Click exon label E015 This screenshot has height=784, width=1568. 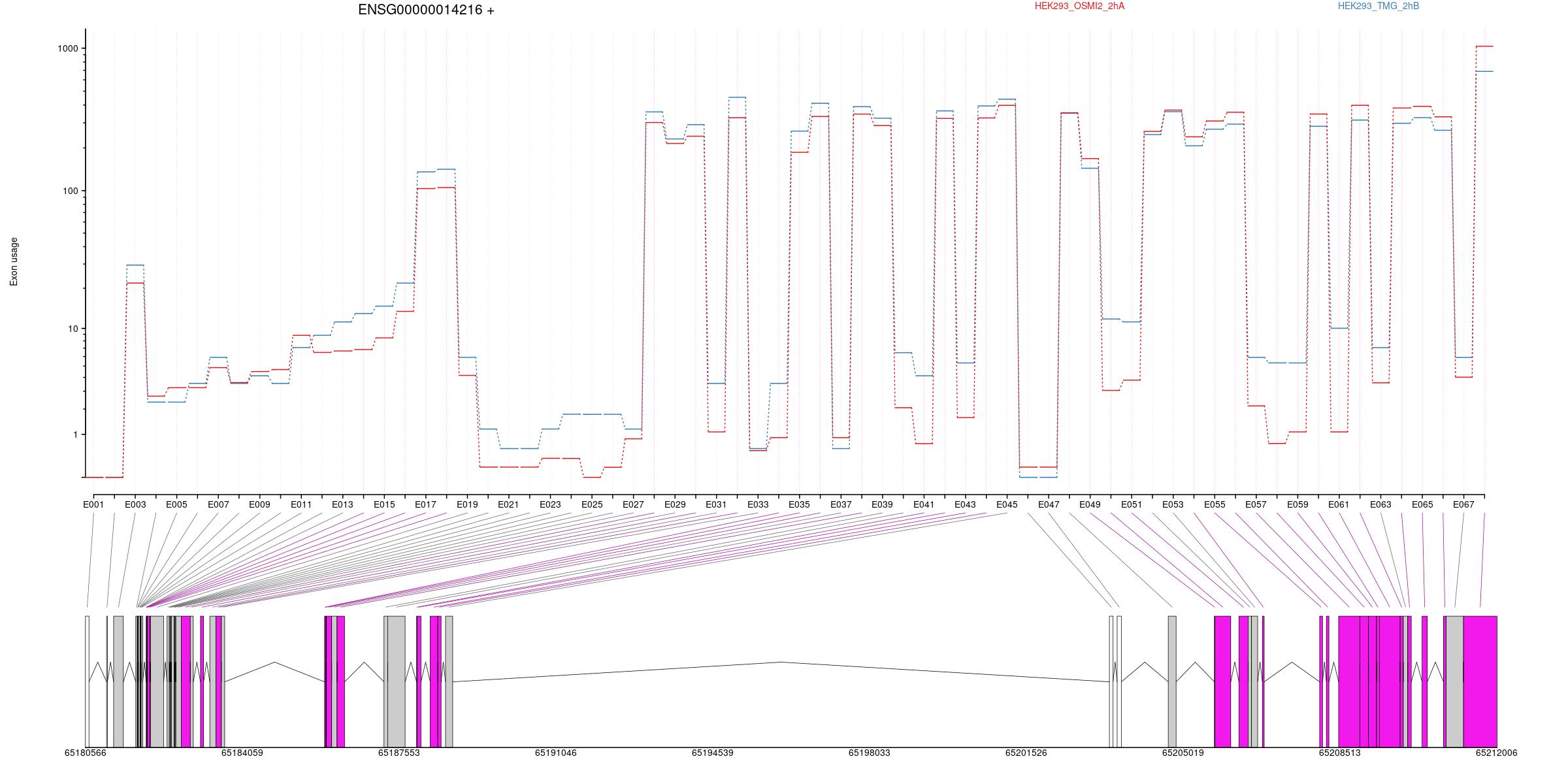pyautogui.click(x=384, y=504)
